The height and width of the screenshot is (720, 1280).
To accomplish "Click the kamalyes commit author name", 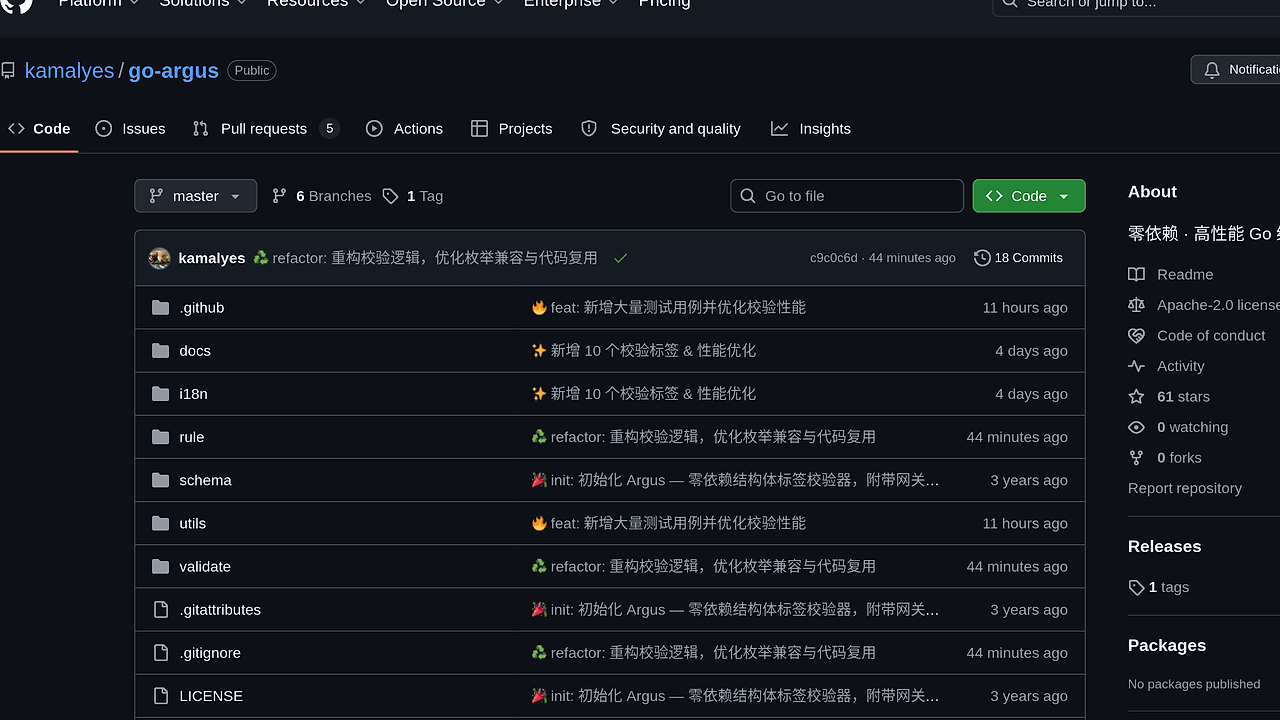I will point(211,258).
